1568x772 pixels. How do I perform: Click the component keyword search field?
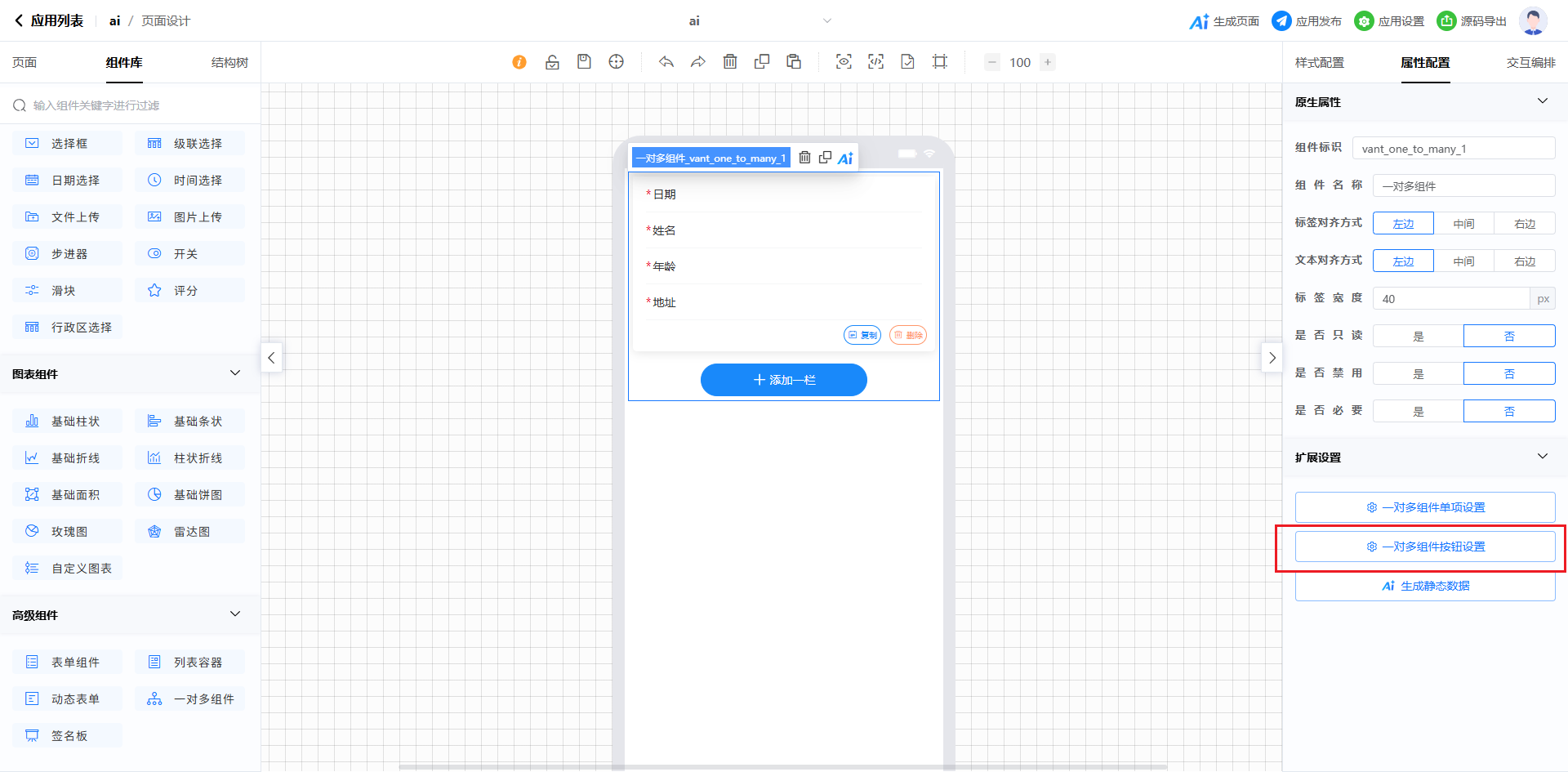tap(131, 105)
